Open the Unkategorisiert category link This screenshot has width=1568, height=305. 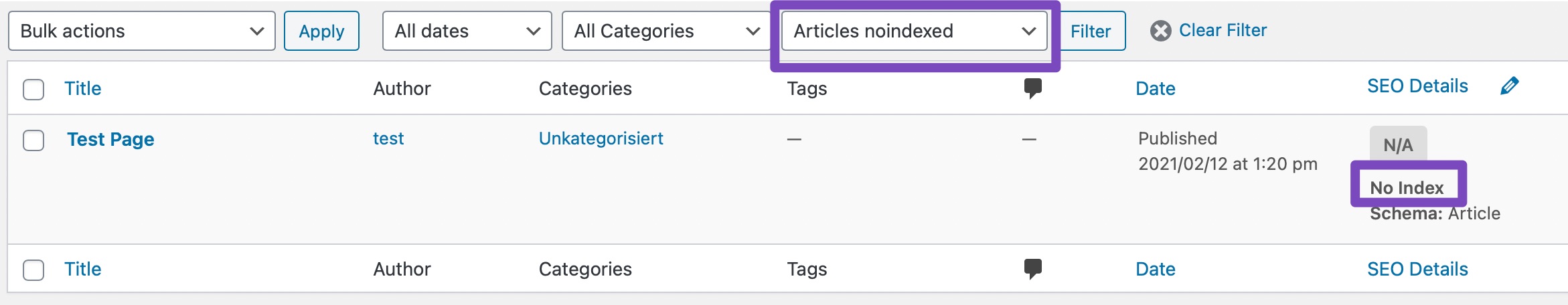(x=601, y=138)
